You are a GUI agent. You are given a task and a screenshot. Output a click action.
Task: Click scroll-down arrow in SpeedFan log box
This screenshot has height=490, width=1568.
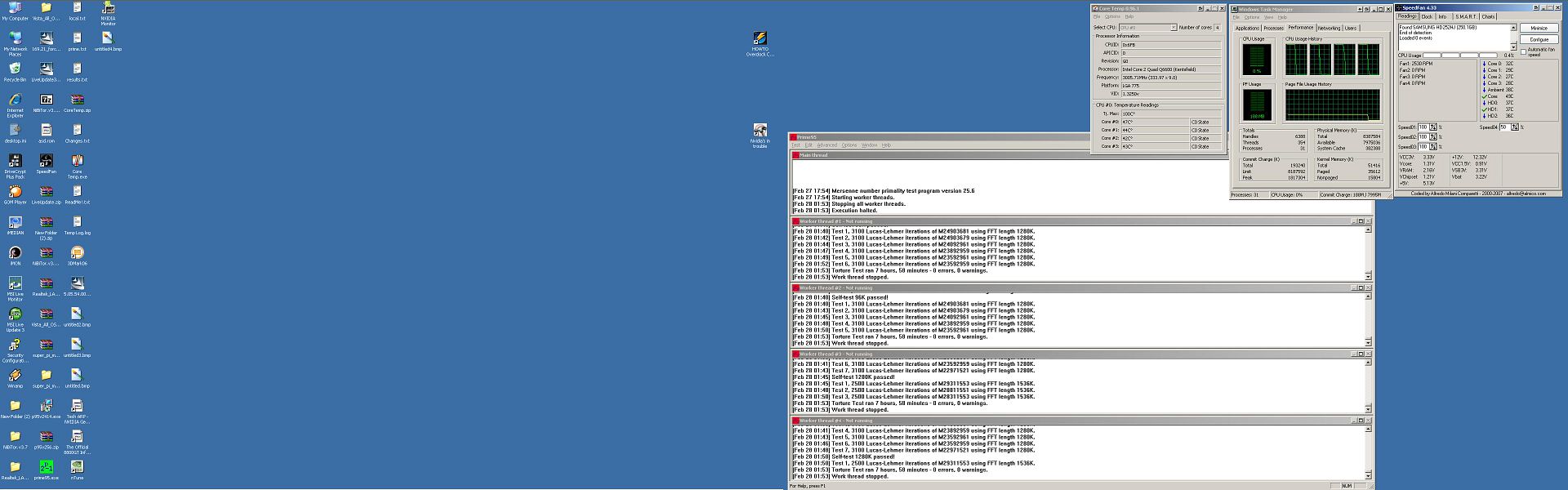(1513, 47)
